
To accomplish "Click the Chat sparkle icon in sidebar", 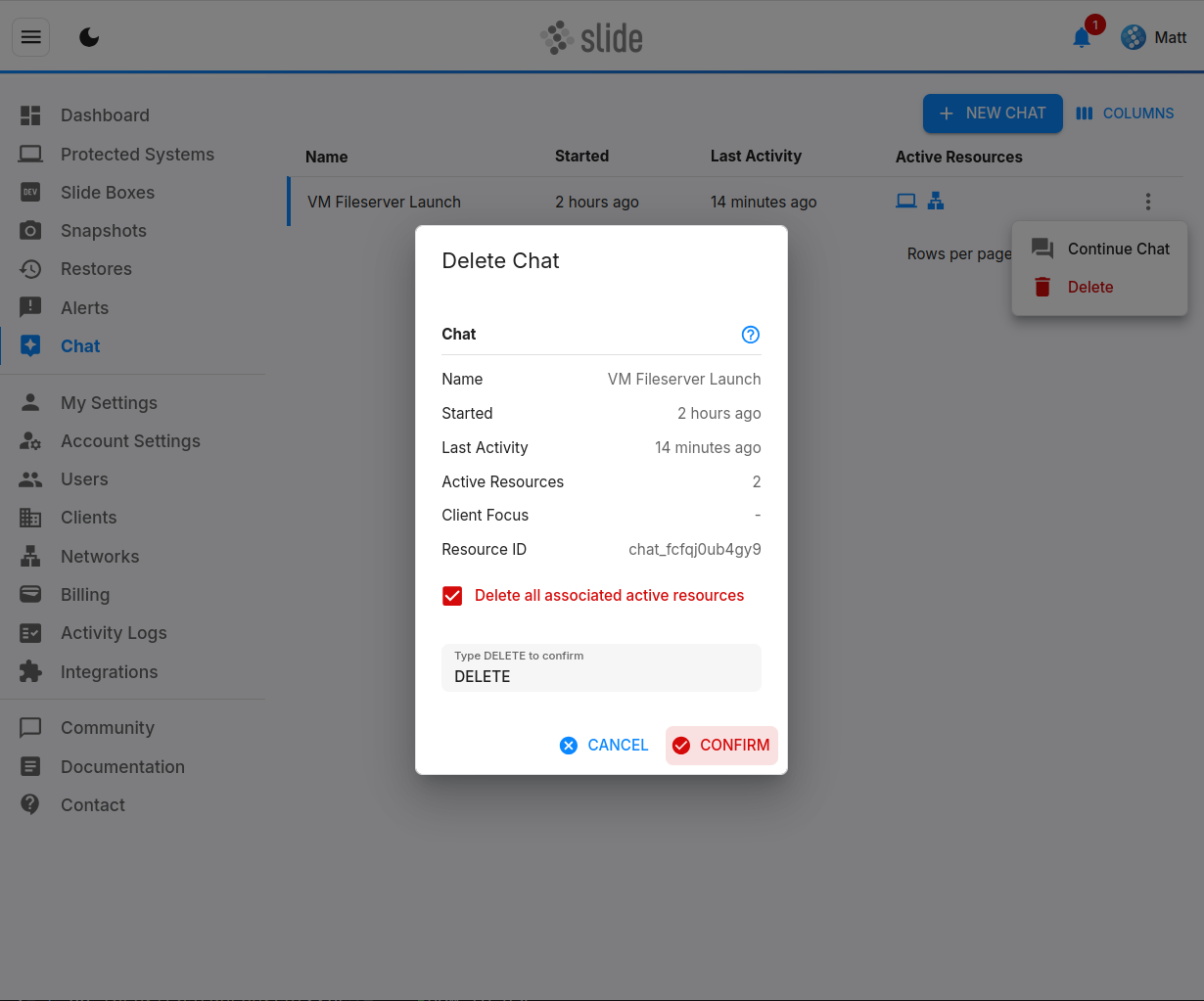I will tap(30, 345).
